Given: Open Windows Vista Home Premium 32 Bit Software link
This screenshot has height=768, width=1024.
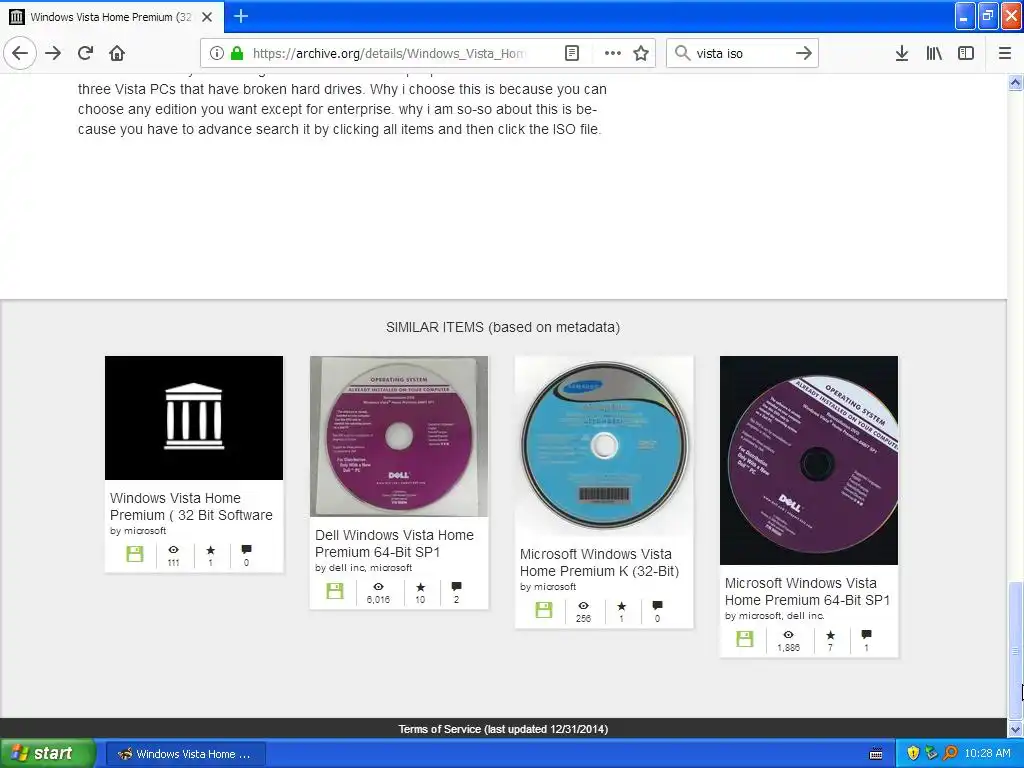Looking at the screenshot, I should click(191, 506).
